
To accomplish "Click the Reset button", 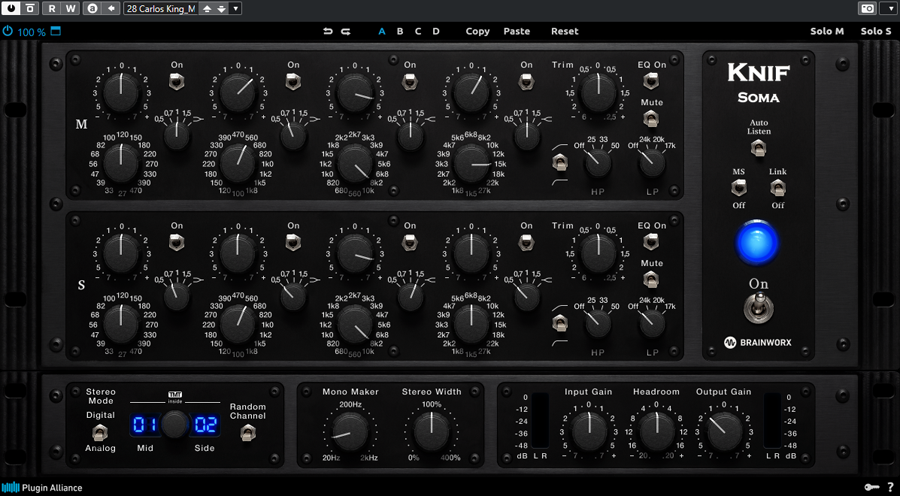I will [x=565, y=32].
